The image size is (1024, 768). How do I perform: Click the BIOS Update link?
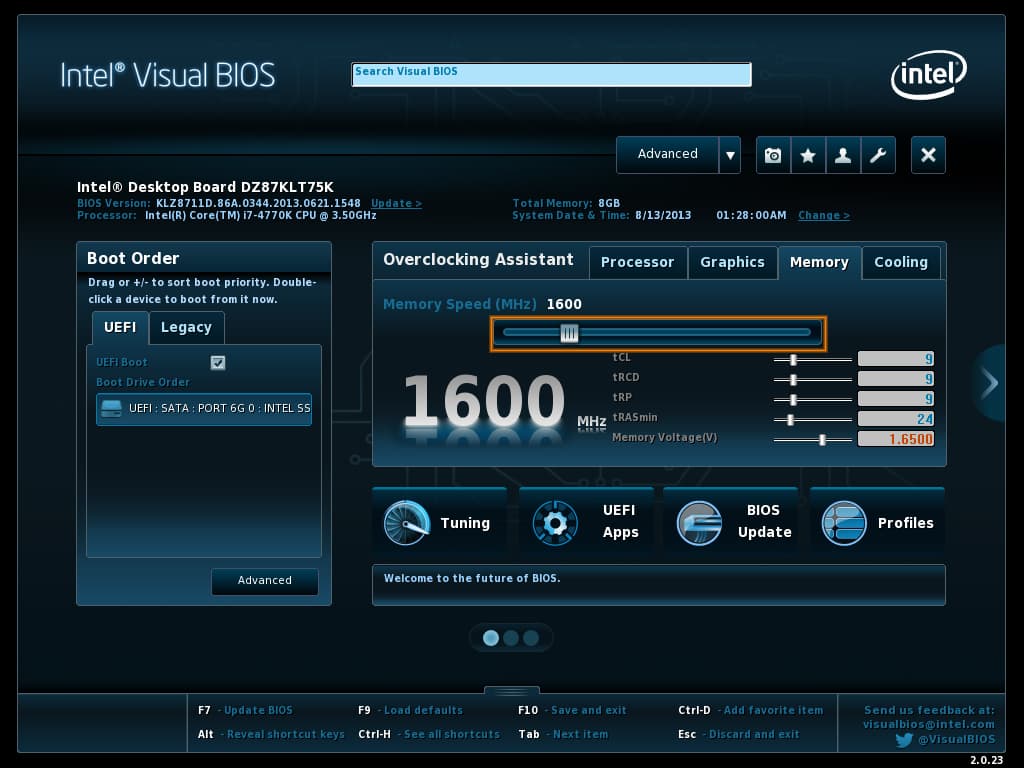tap(396, 203)
